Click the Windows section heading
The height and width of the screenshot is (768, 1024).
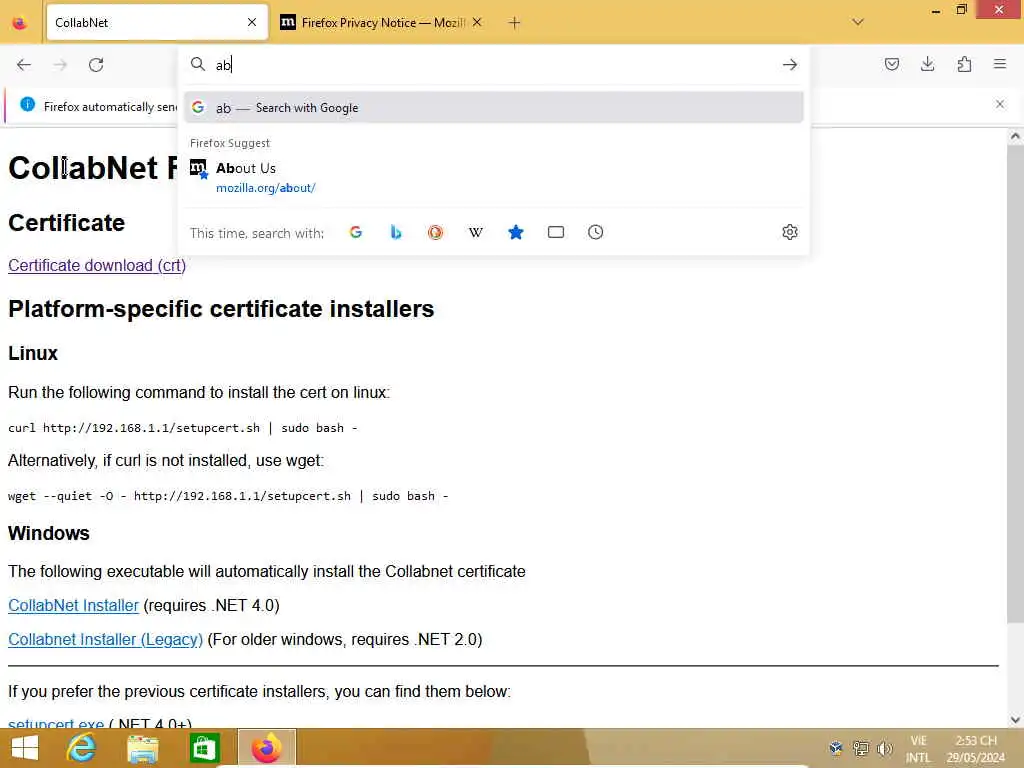click(49, 534)
